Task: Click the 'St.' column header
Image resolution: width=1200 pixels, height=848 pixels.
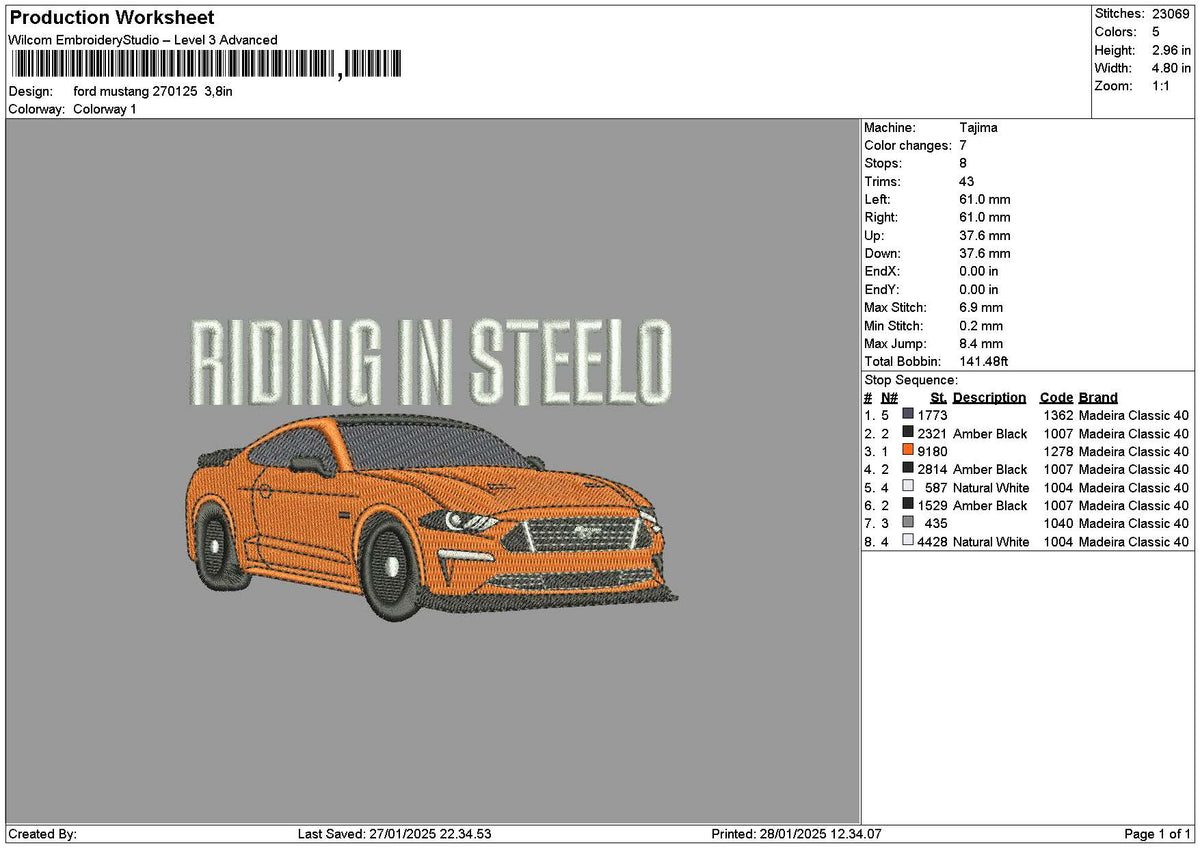Action: tap(938, 397)
